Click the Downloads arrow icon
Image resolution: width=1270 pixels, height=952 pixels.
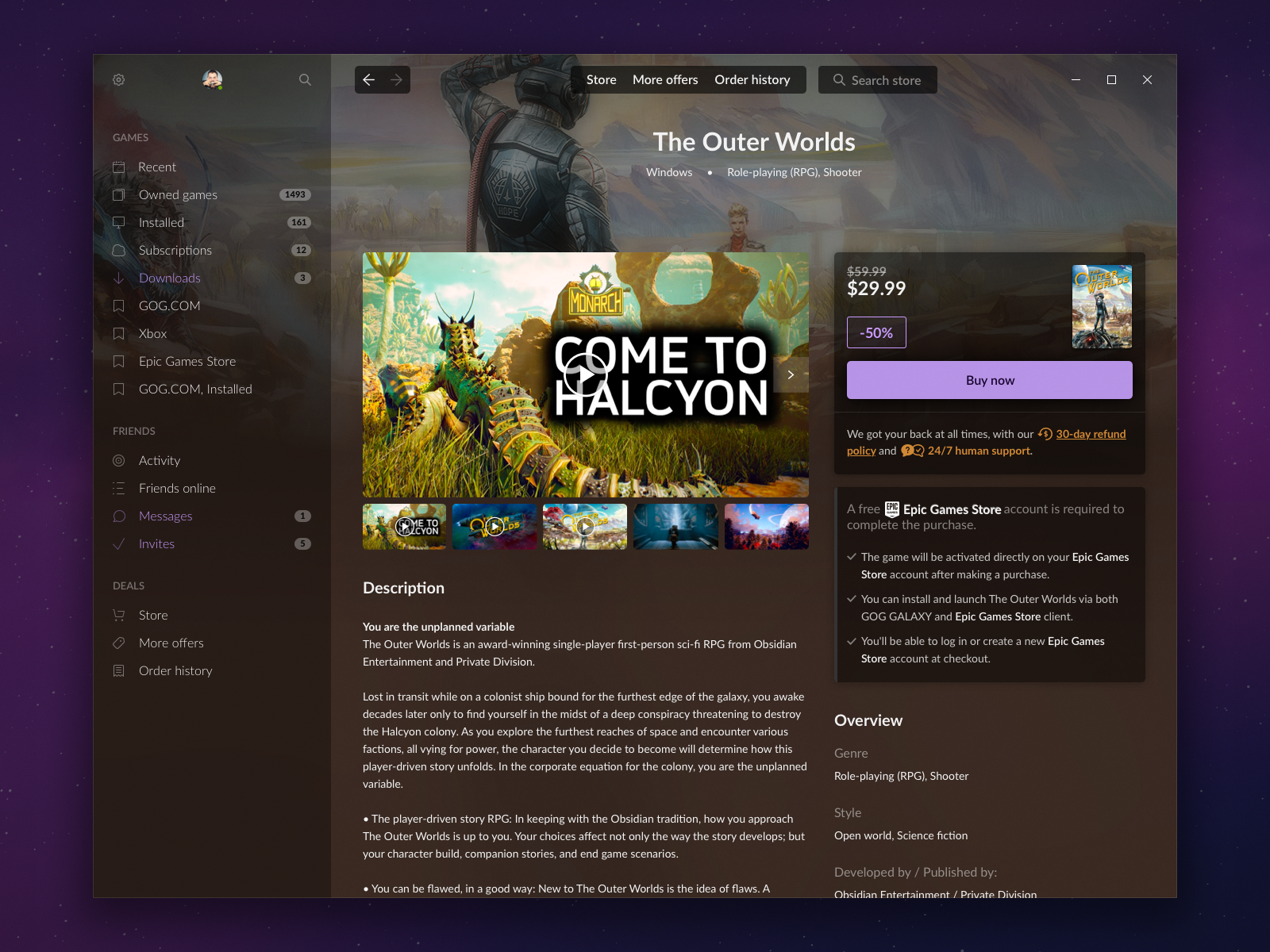coord(119,278)
